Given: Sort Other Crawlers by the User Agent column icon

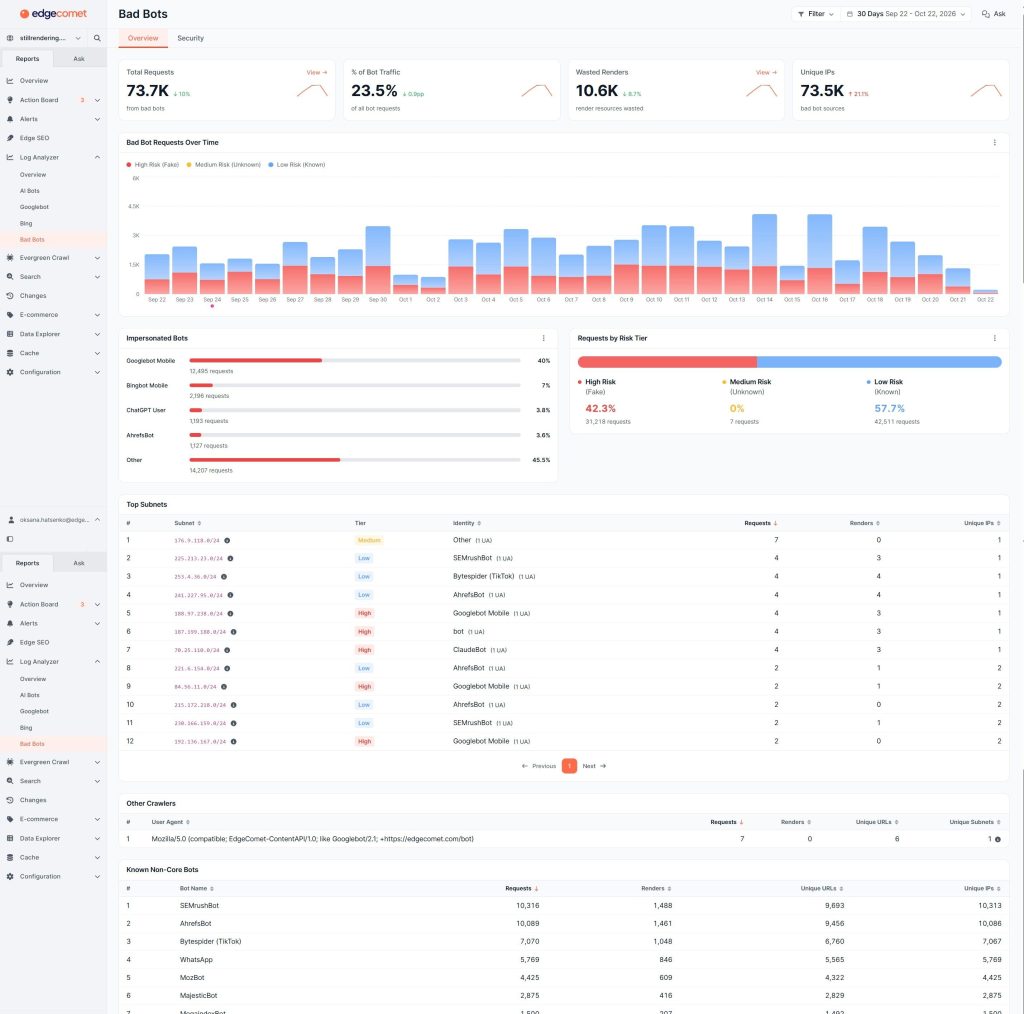Looking at the screenshot, I should tap(188, 823).
